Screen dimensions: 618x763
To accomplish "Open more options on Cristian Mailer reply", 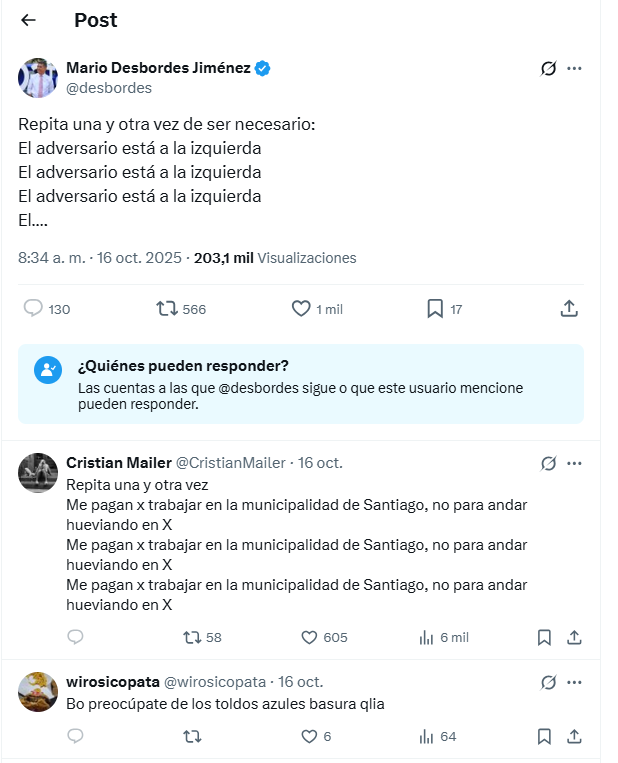I will [574, 463].
